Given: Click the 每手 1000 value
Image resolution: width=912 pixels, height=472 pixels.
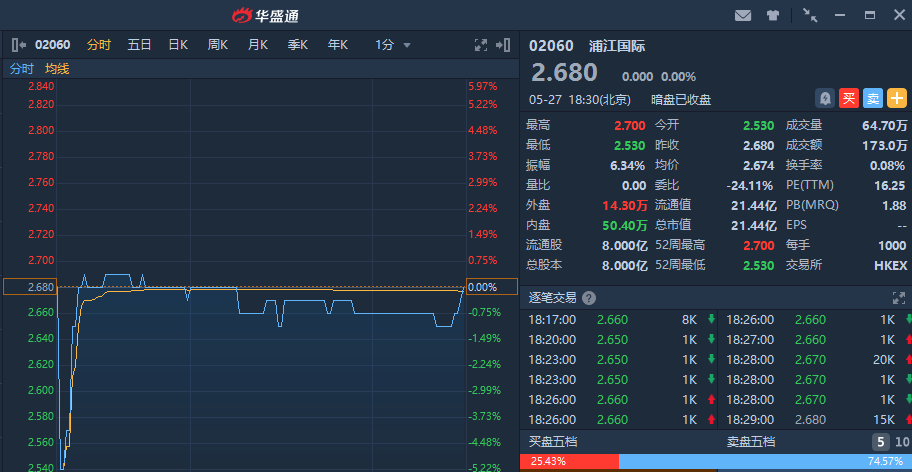Looking at the screenshot, I should [892, 245].
